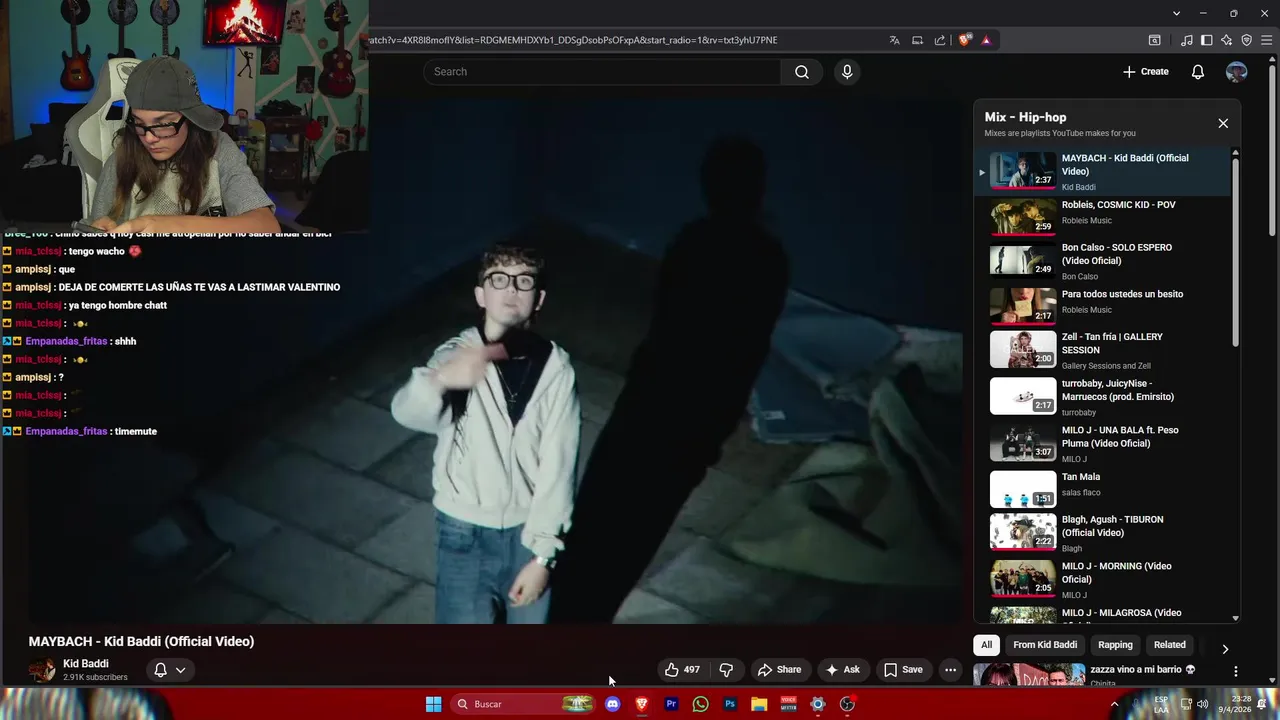Play 'Bon Calso - SOLO ESPERO' from the mix
1280x720 pixels.
click(x=1101, y=261)
